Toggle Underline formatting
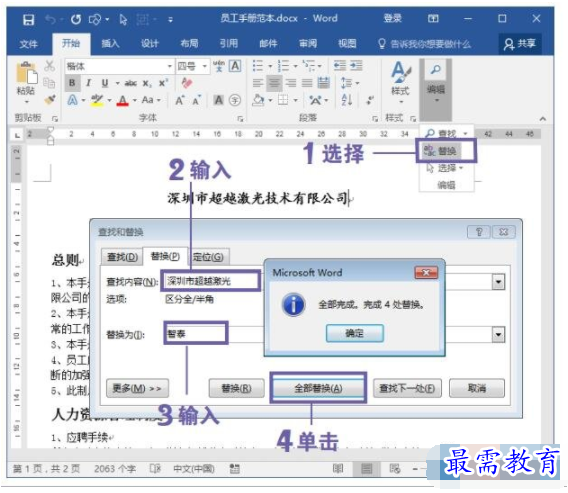This screenshot has width=568, height=493. tap(105, 83)
